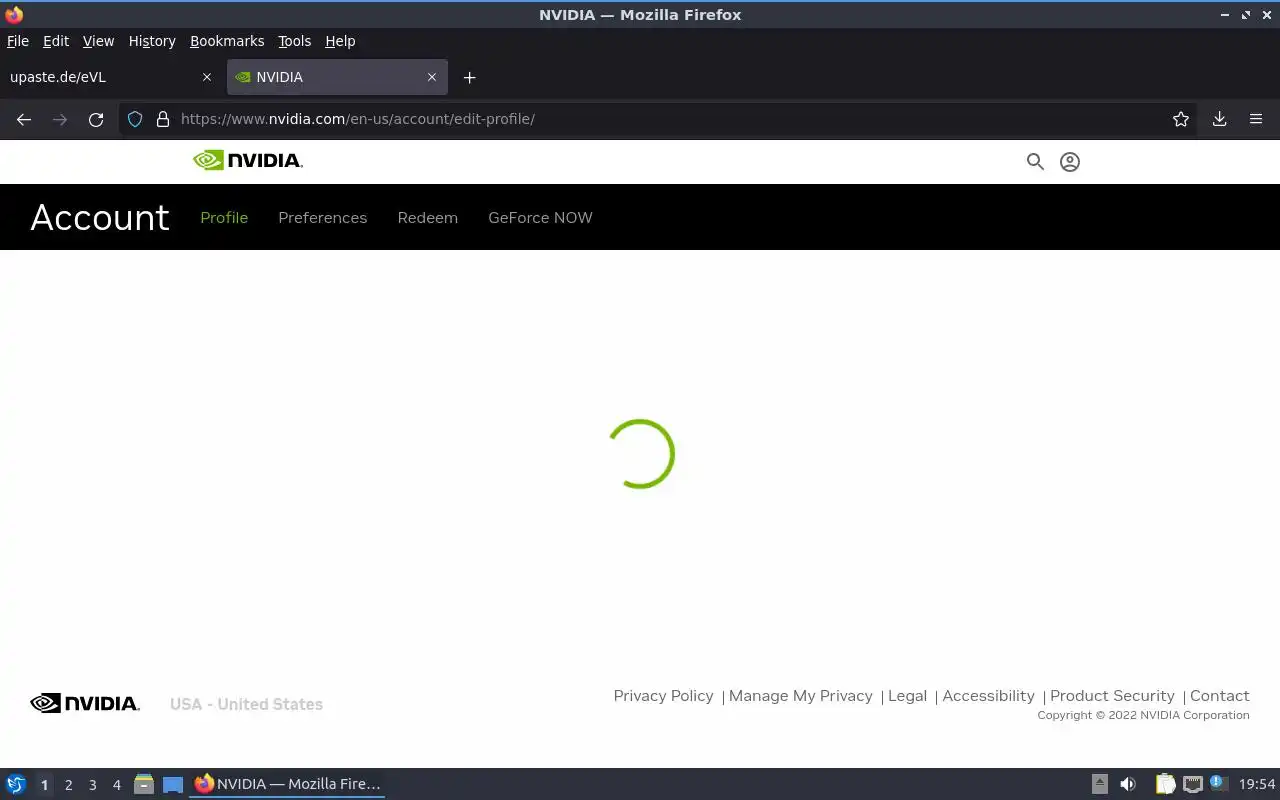Image resolution: width=1280 pixels, height=800 pixels.
Task: Close the upaste.de/eVL tab
Action: [x=207, y=77]
